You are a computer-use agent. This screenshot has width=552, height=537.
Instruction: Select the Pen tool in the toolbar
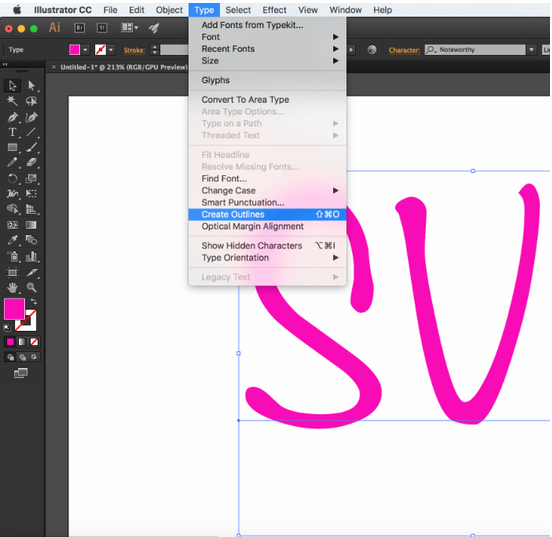[x=12, y=117]
